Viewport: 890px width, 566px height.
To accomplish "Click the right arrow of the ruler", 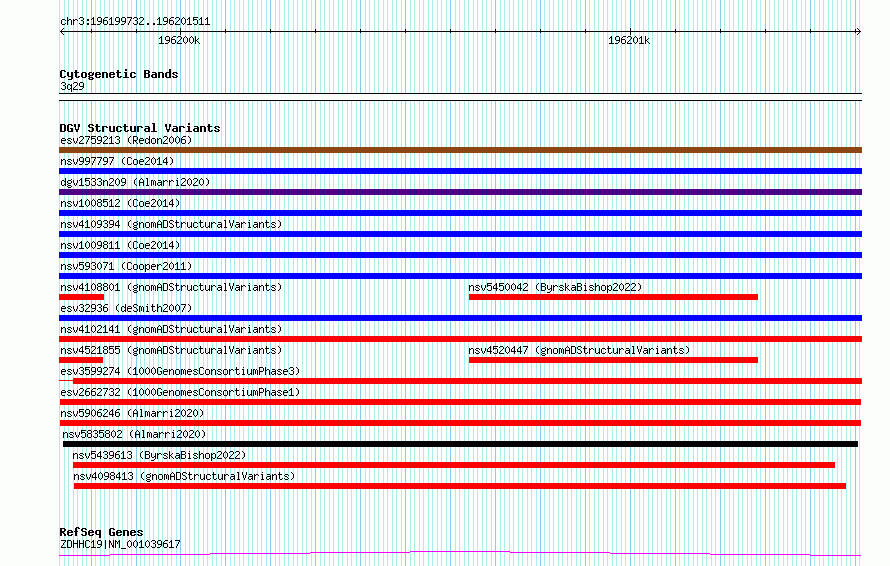I will point(859,32).
